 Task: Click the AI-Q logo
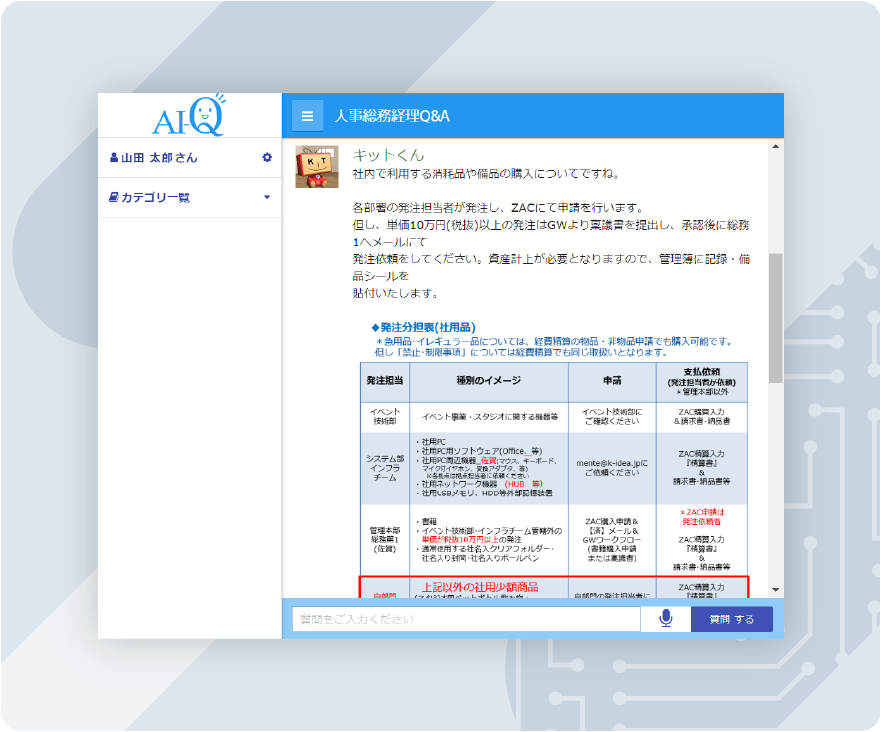(x=189, y=116)
